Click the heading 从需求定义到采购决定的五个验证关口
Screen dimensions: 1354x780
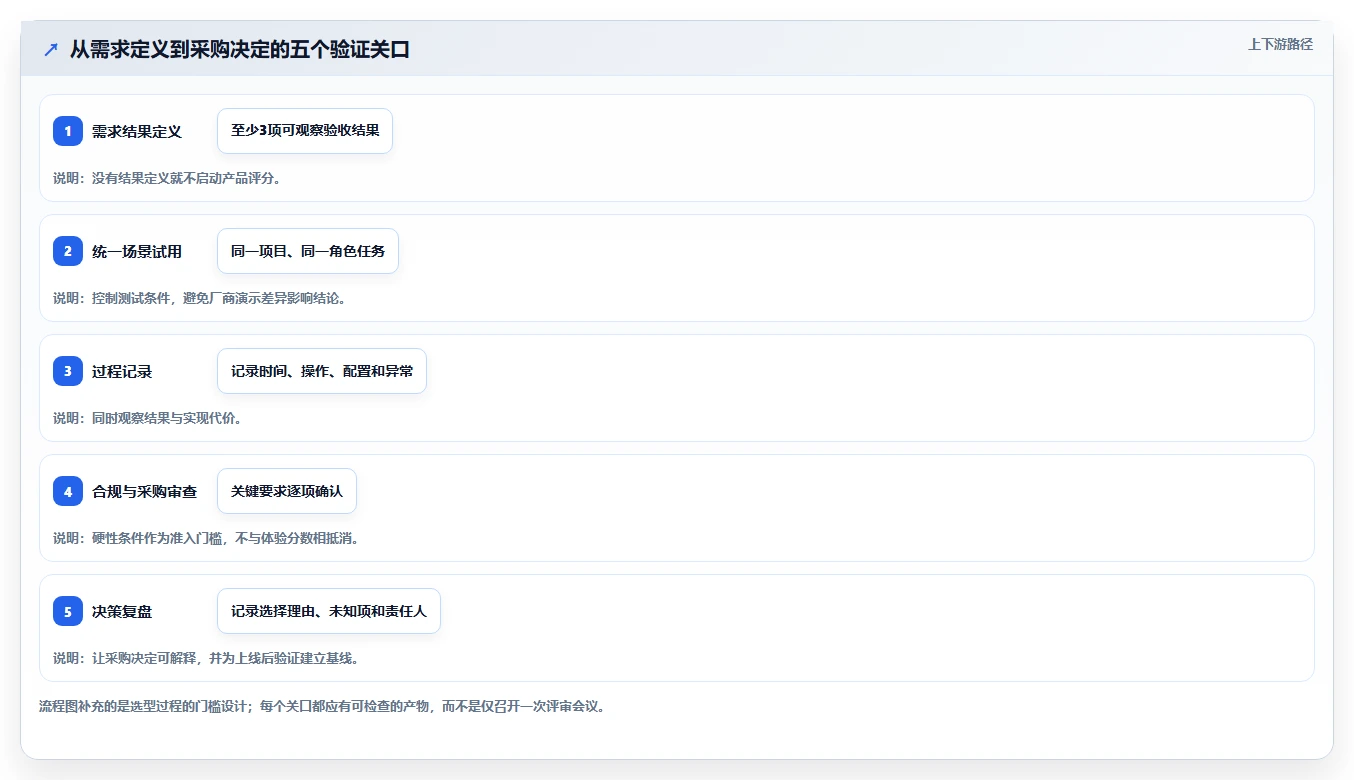(x=240, y=50)
